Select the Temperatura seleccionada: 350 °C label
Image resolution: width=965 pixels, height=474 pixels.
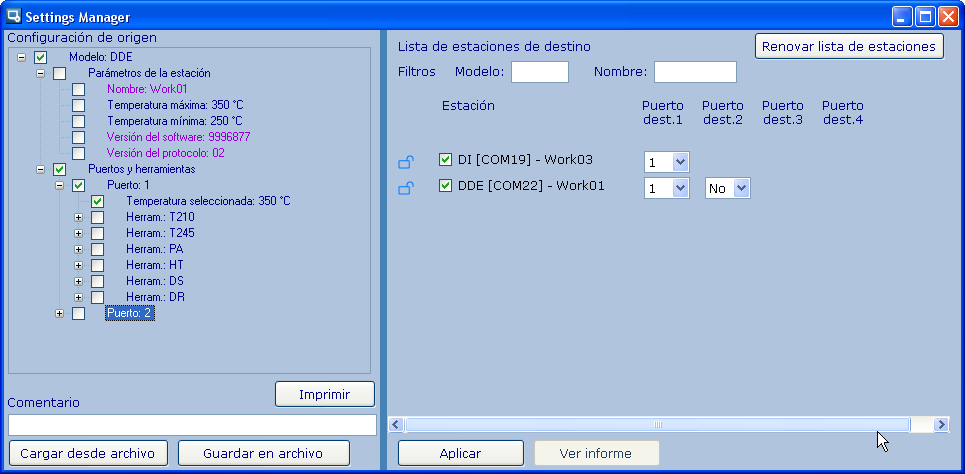208,201
